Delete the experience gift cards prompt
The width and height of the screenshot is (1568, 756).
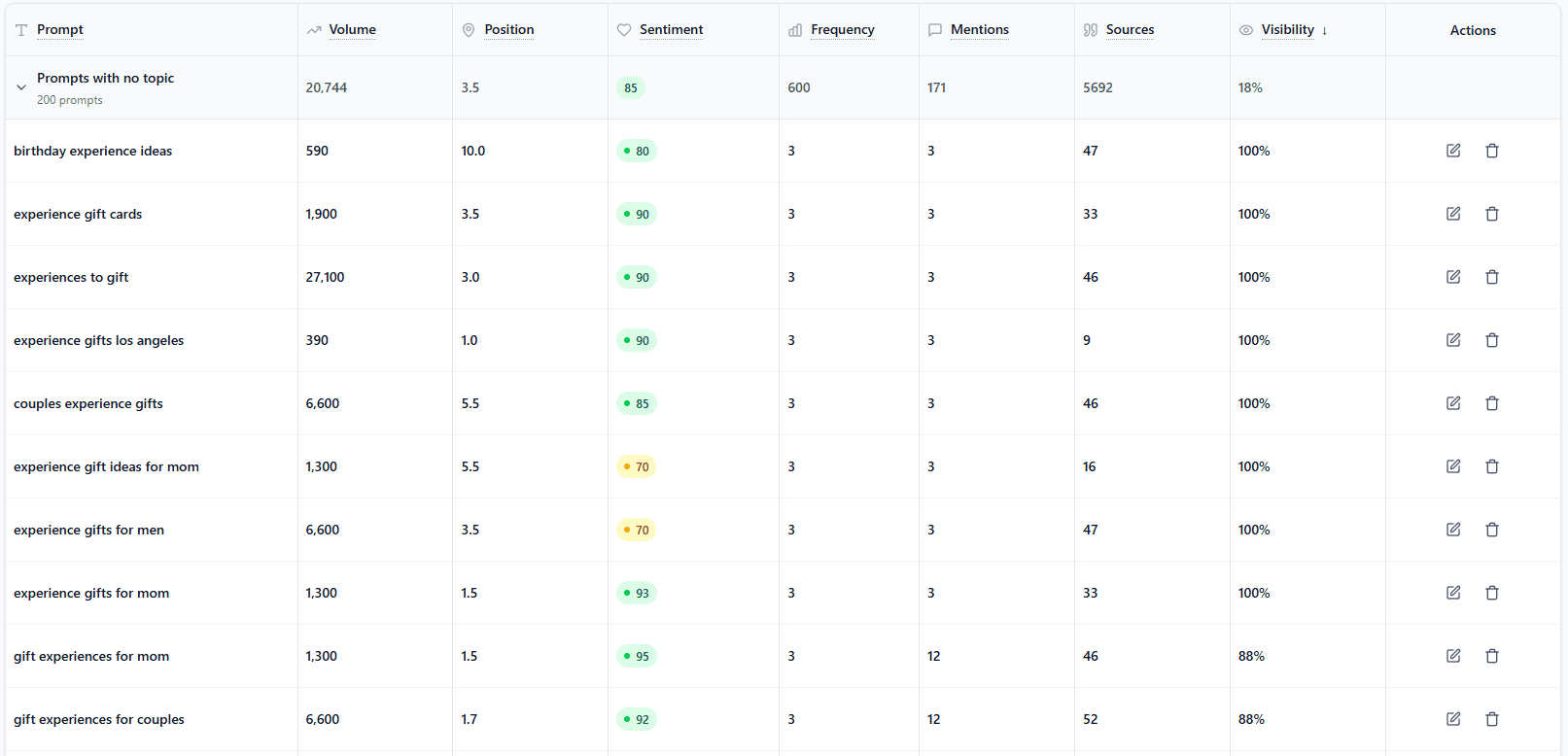[x=1492, y=214]
